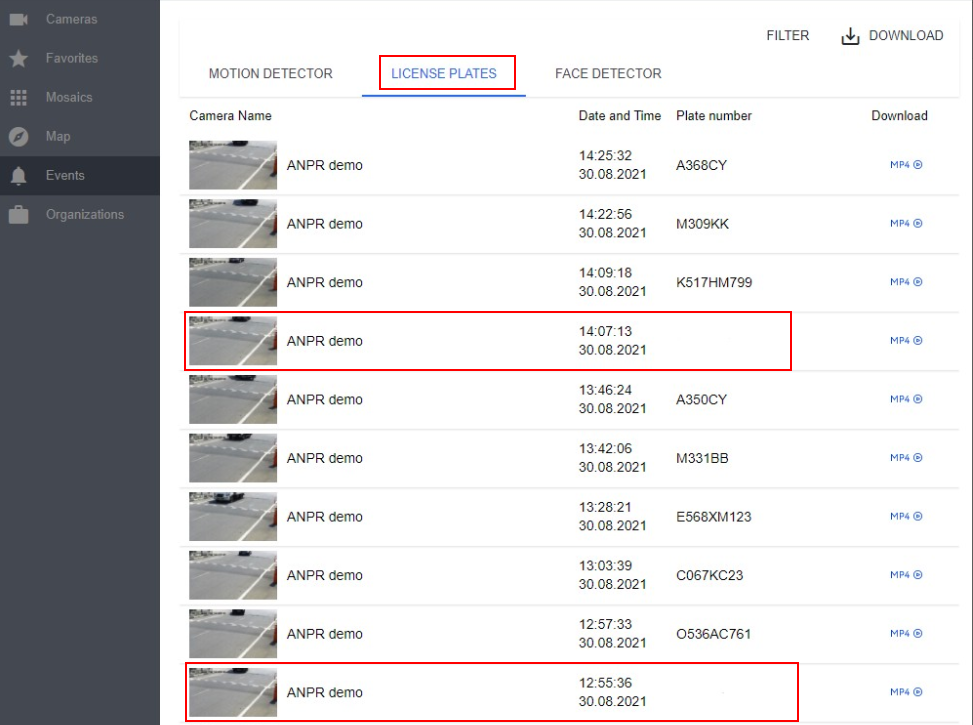This screenshot has width=973, height=725.
Task: Switch to the FACE DETECTOR tab
Action: [608, 73]
